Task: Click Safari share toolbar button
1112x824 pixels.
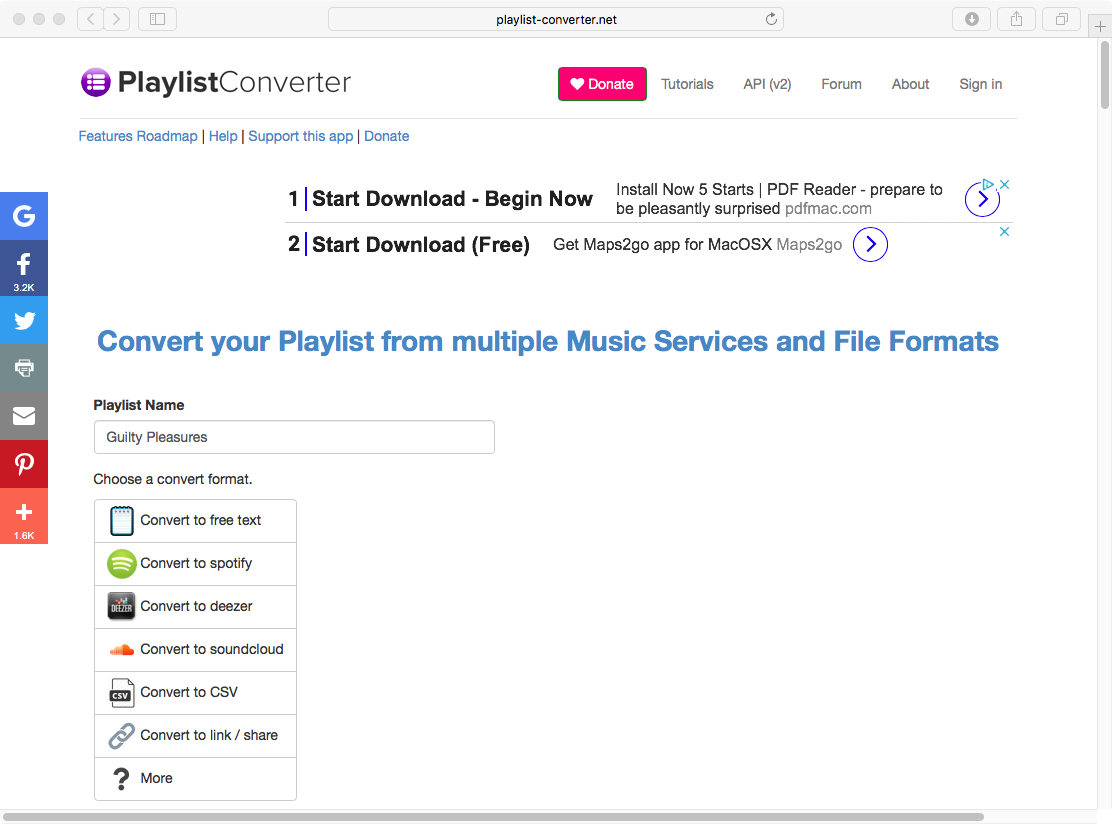Action: [1016, 19]
